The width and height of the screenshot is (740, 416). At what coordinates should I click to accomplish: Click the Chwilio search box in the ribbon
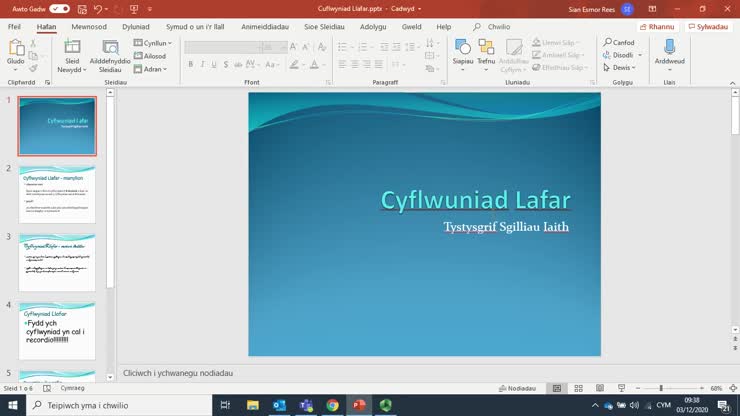tap(493, 27)
